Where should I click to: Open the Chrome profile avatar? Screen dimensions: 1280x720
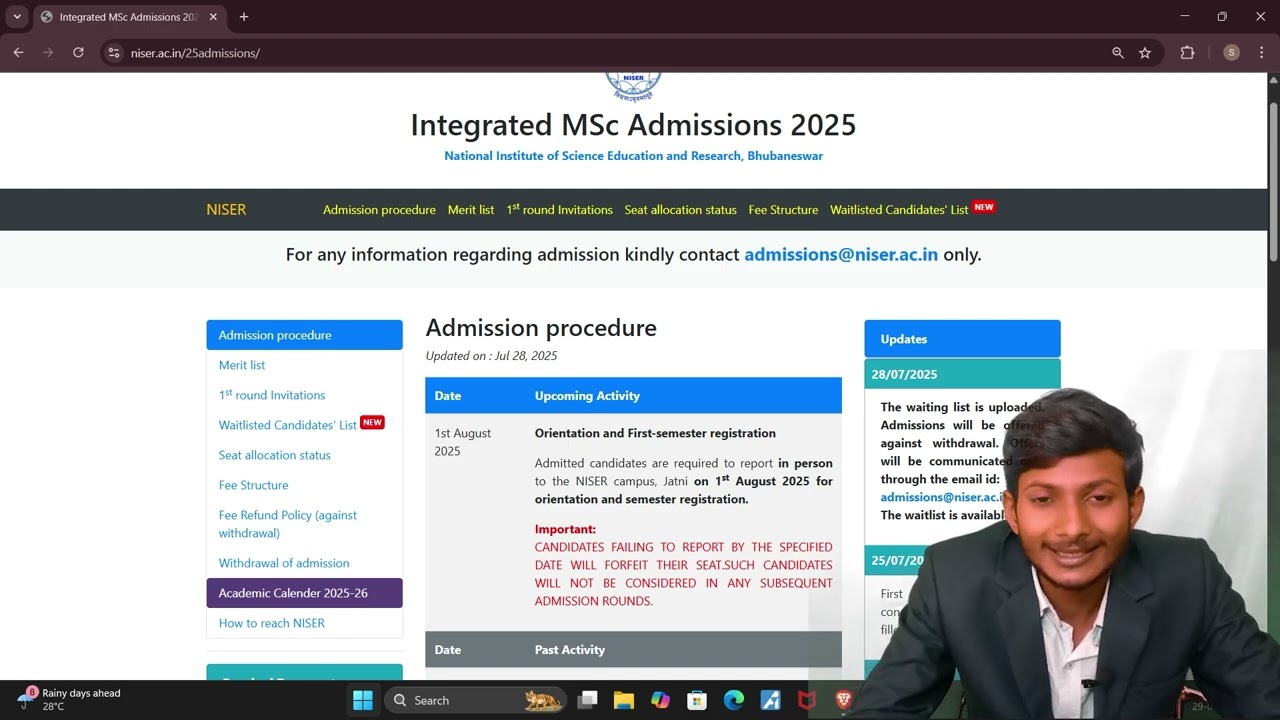1232,53
